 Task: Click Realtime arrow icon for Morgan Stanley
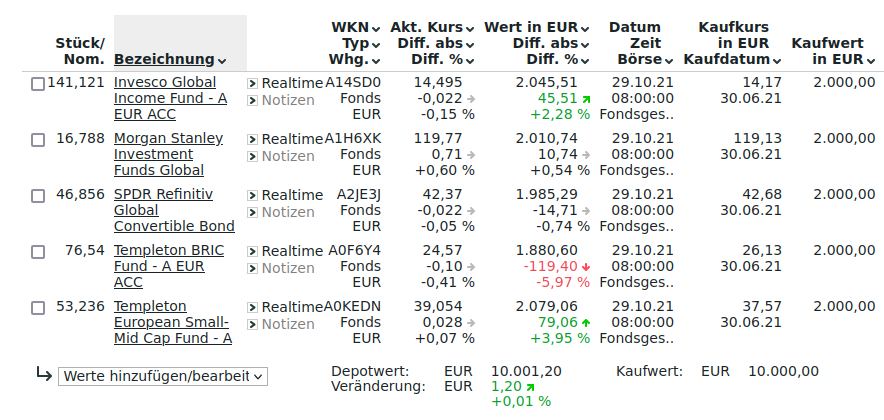[253, 139]
